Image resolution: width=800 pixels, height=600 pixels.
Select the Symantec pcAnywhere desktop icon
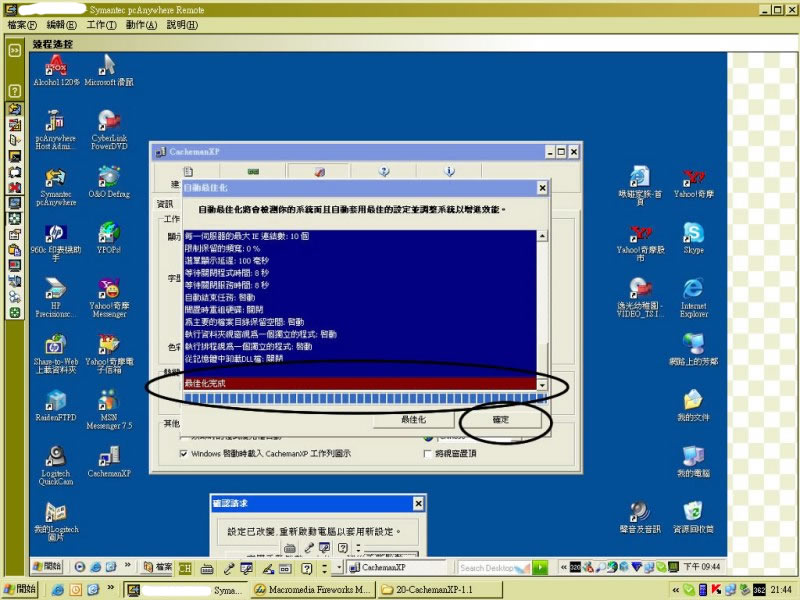tap(56, 187)
